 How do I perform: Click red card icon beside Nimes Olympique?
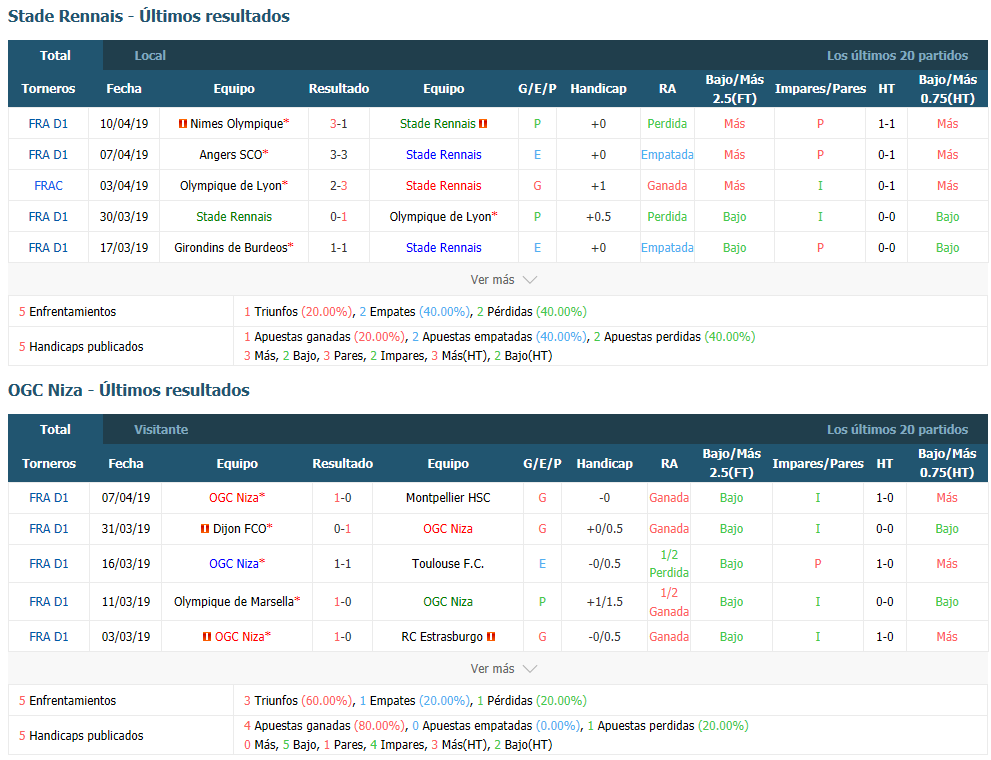click(x=183, y=124)
